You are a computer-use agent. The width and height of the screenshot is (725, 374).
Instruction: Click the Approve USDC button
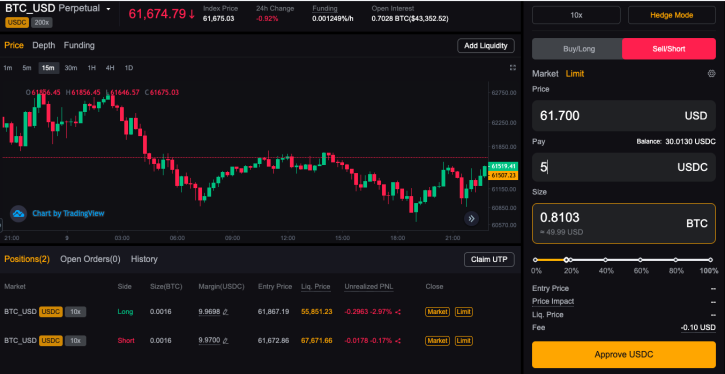point(624,355)
